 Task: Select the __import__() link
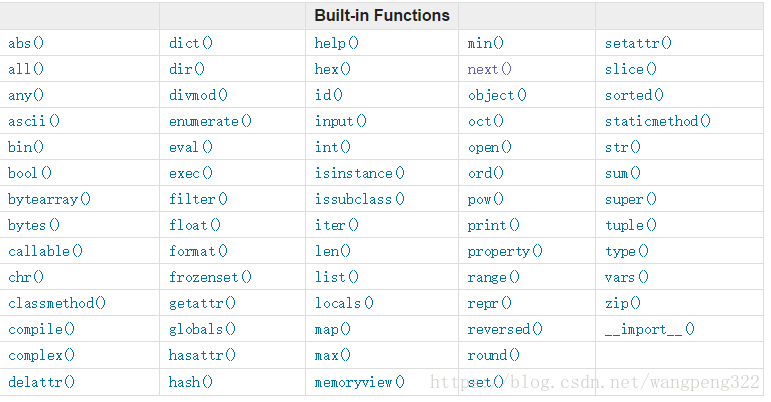pos(650,330)
